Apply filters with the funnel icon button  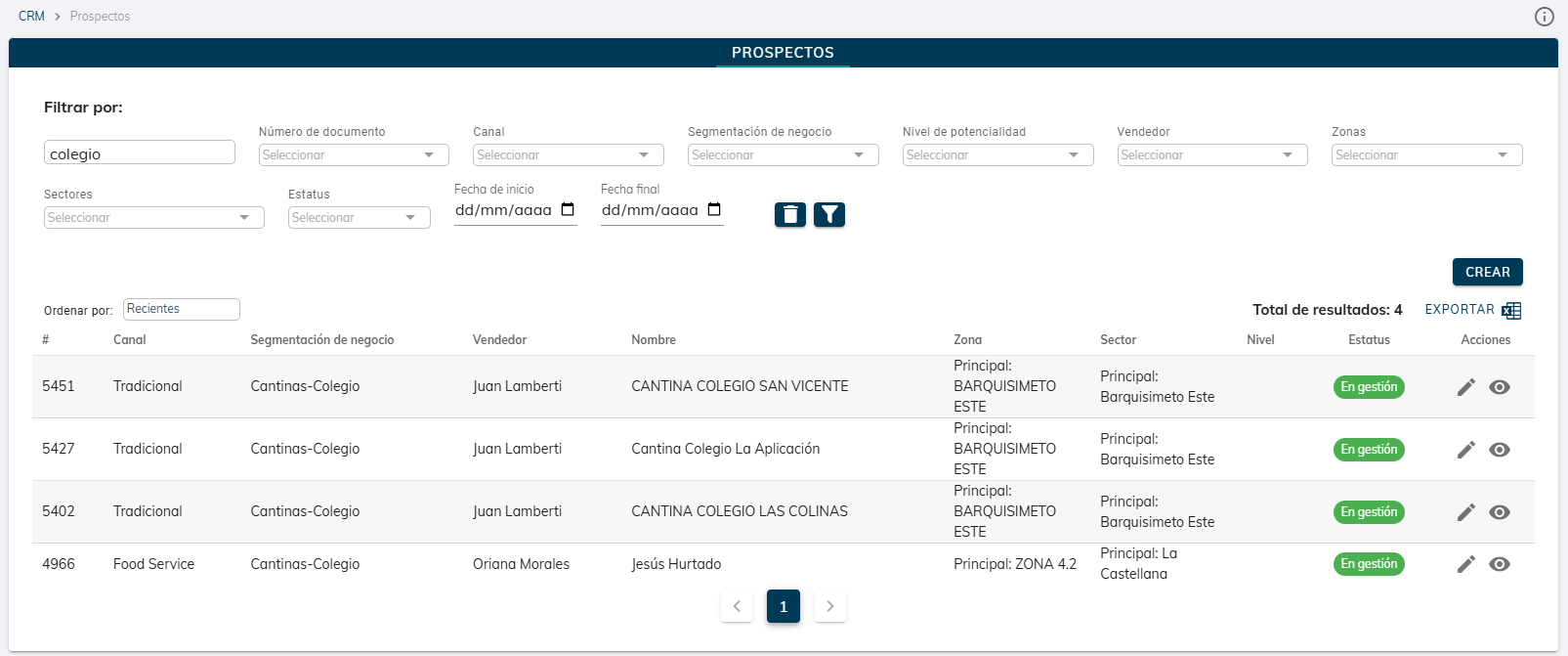[828, 214]
